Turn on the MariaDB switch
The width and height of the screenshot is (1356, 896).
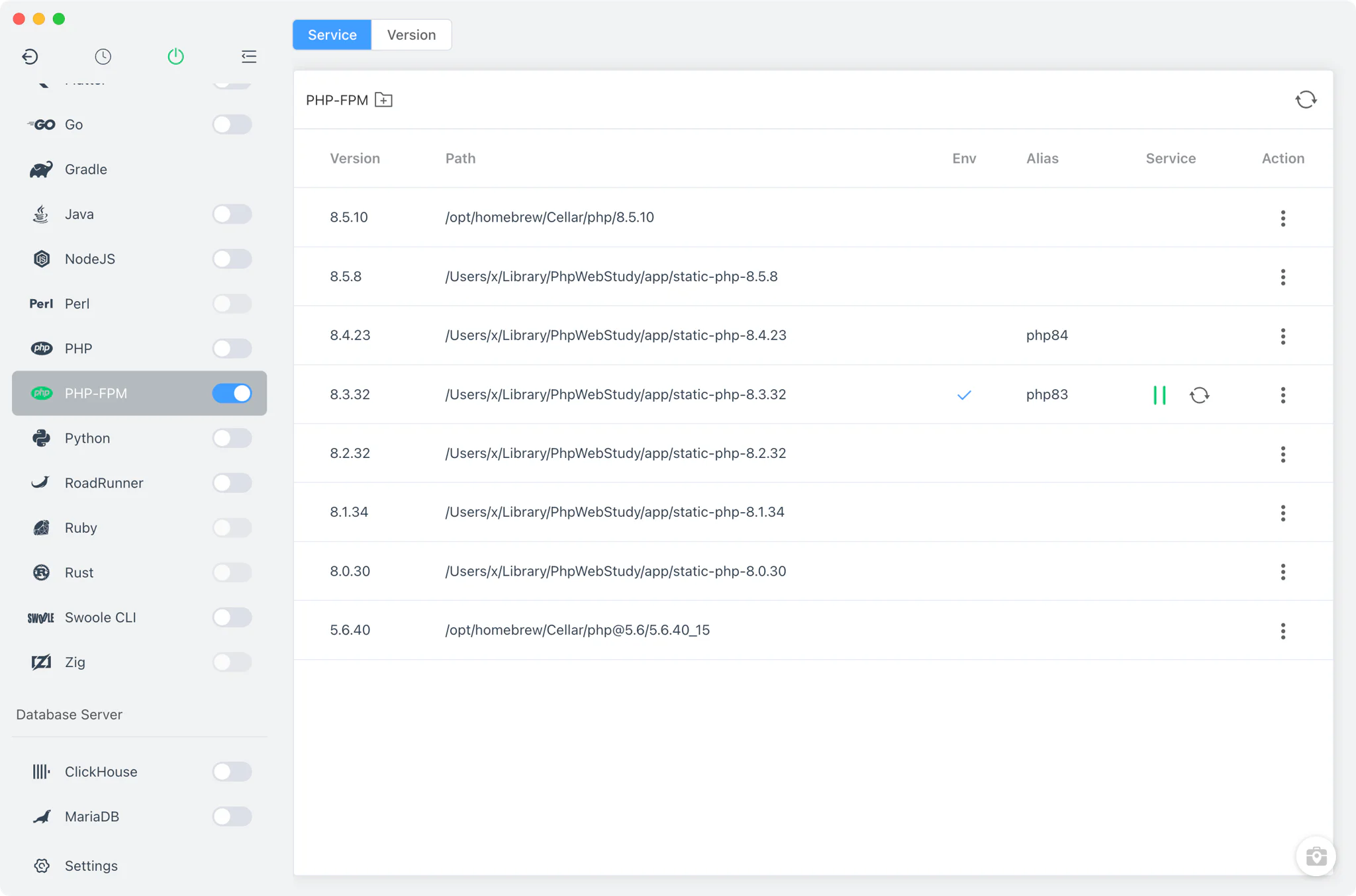coord(232,817)
